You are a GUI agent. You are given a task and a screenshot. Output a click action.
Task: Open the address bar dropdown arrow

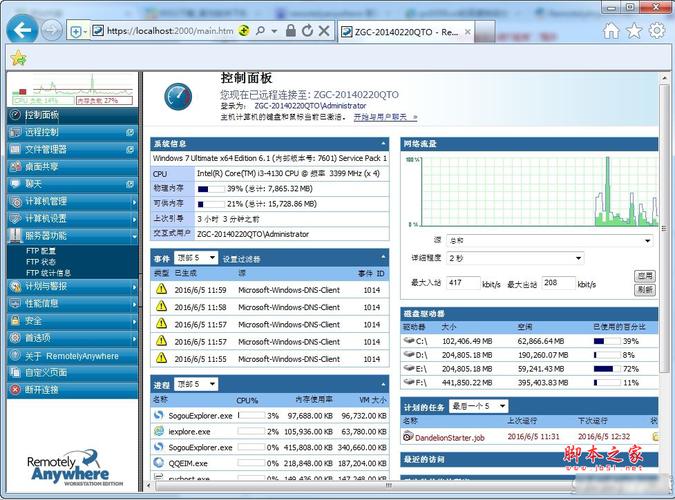pyautogui.click(x=274, y=31)
